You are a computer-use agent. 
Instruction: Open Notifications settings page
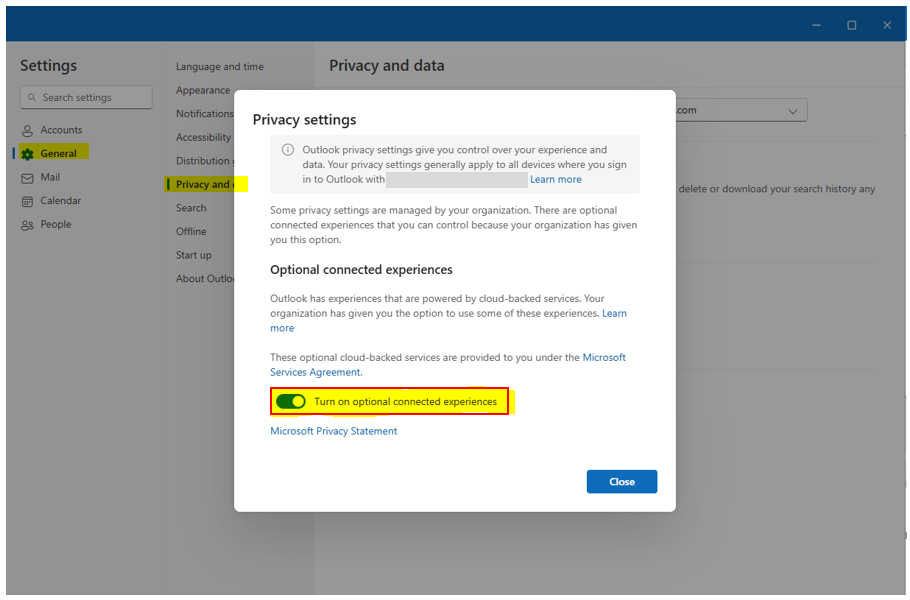(205, 114)
